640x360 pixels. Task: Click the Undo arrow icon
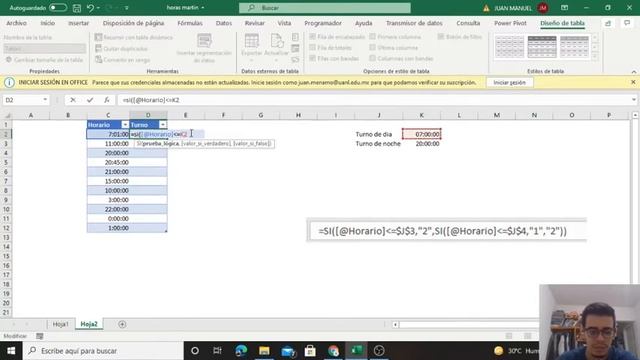90,8
